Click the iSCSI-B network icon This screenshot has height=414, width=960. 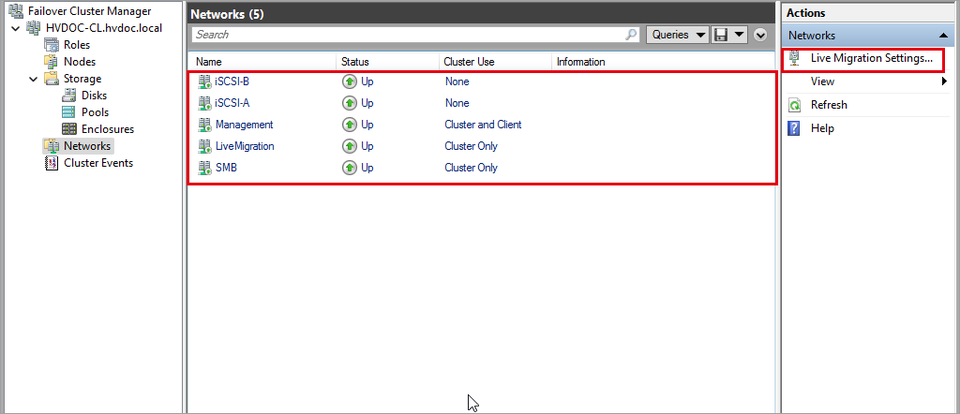click(x=204, y=81)
